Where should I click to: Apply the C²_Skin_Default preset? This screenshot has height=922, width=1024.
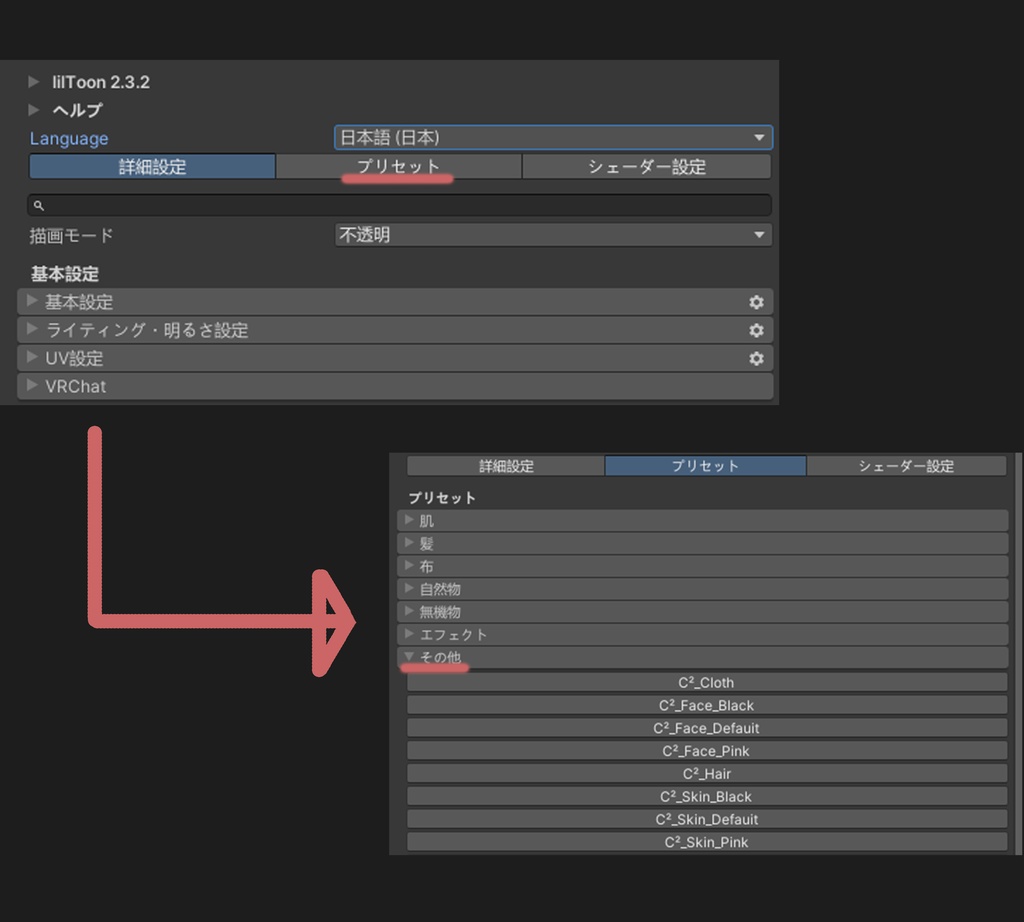pos(707,819)
